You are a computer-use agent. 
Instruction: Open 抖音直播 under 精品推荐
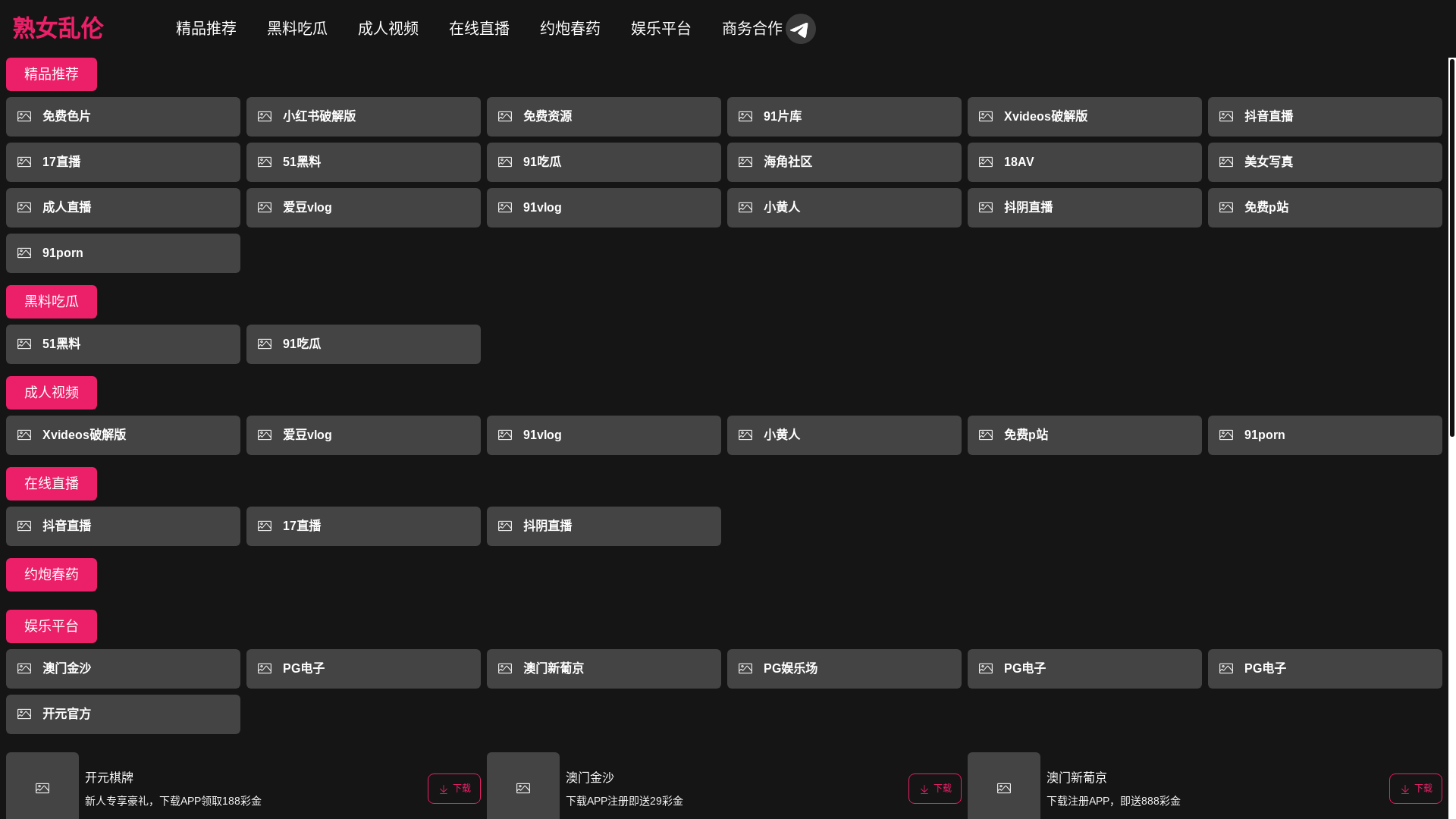(x=1325, y=117)
